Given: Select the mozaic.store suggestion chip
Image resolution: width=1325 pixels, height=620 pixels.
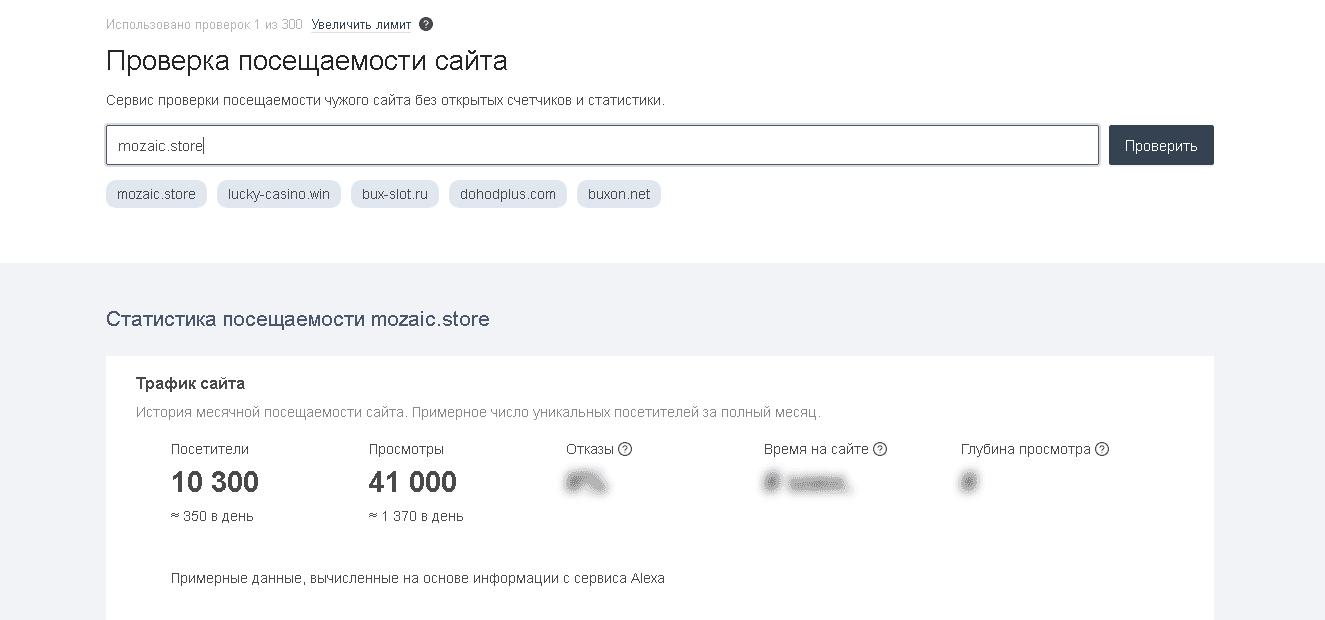Looking at the screenshot, I should 156,194.
